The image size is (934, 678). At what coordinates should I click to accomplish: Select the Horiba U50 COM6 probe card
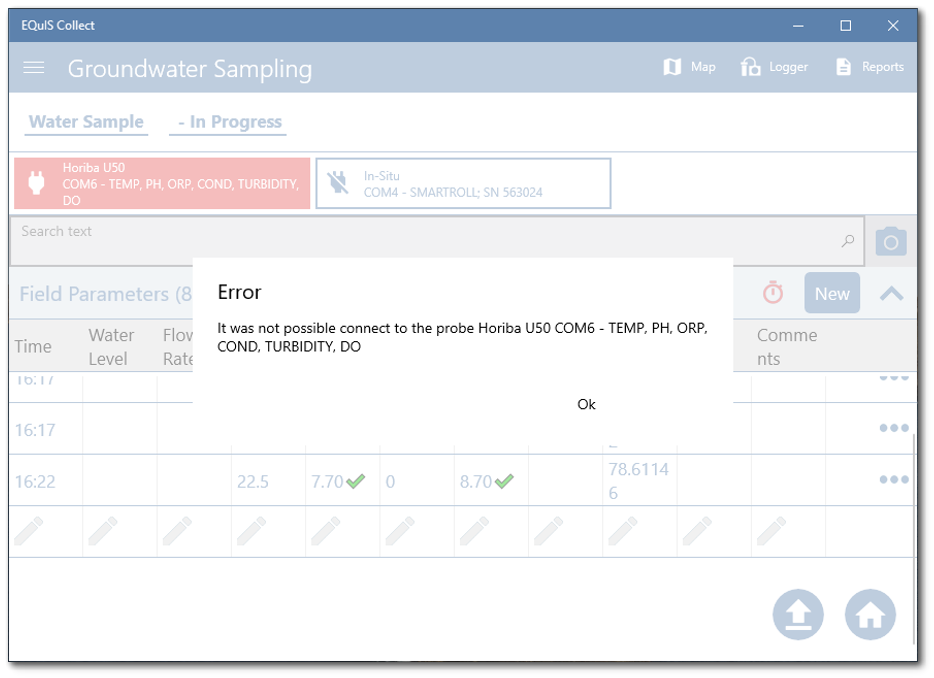tap(162, 184)
